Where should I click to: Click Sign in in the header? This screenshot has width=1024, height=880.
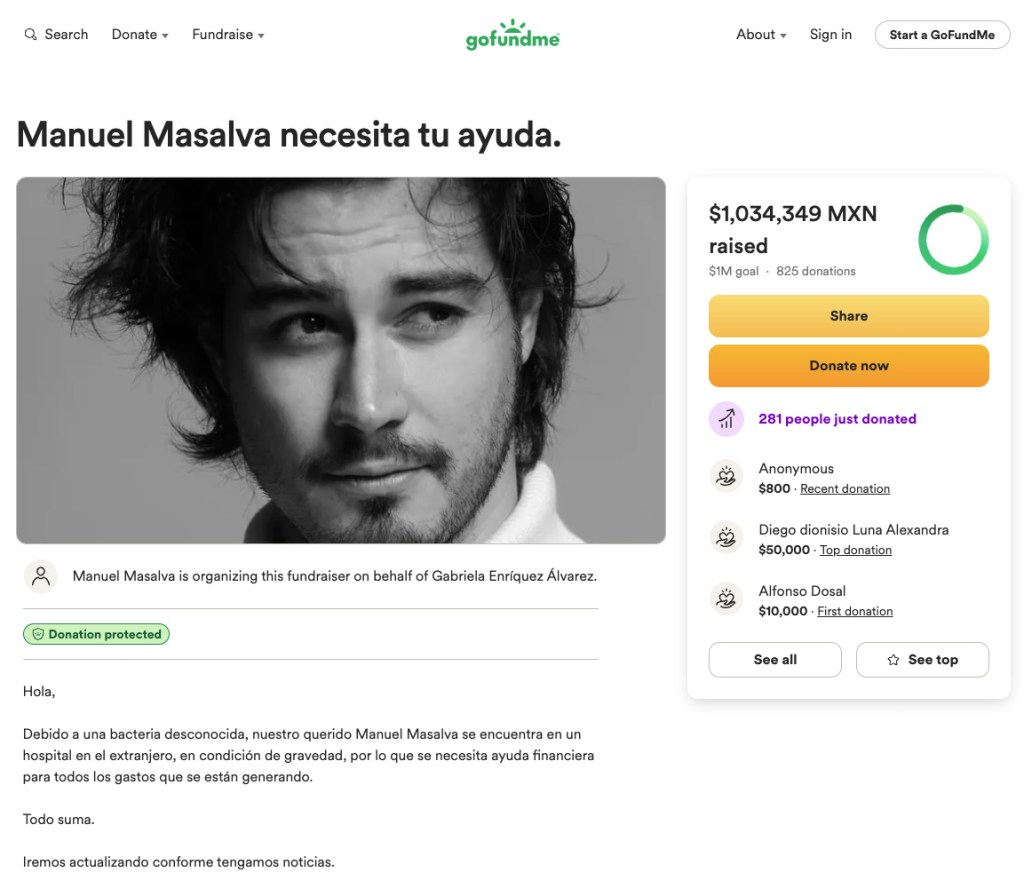click(x=831, y=35)
